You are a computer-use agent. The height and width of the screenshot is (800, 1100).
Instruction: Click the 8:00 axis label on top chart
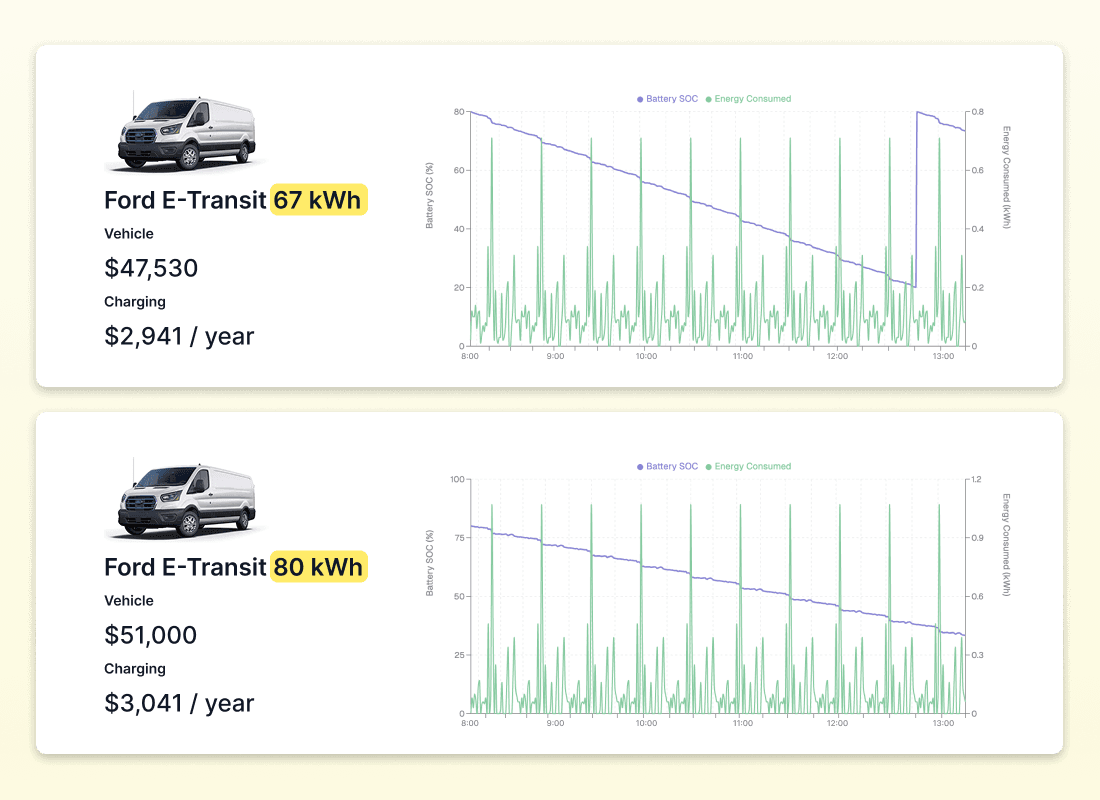[470, 355]
